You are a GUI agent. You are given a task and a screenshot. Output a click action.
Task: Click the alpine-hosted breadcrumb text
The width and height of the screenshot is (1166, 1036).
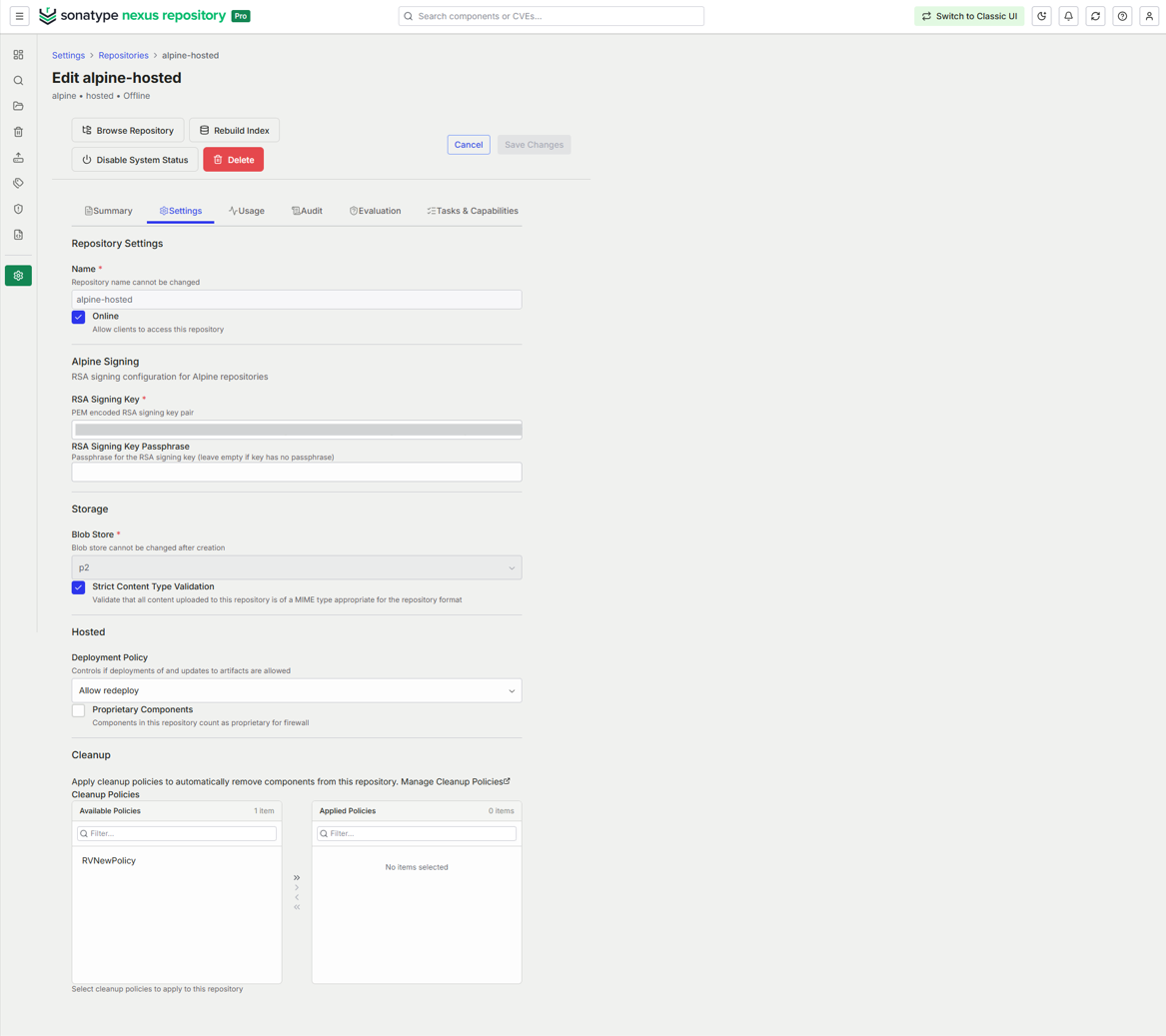191,55
